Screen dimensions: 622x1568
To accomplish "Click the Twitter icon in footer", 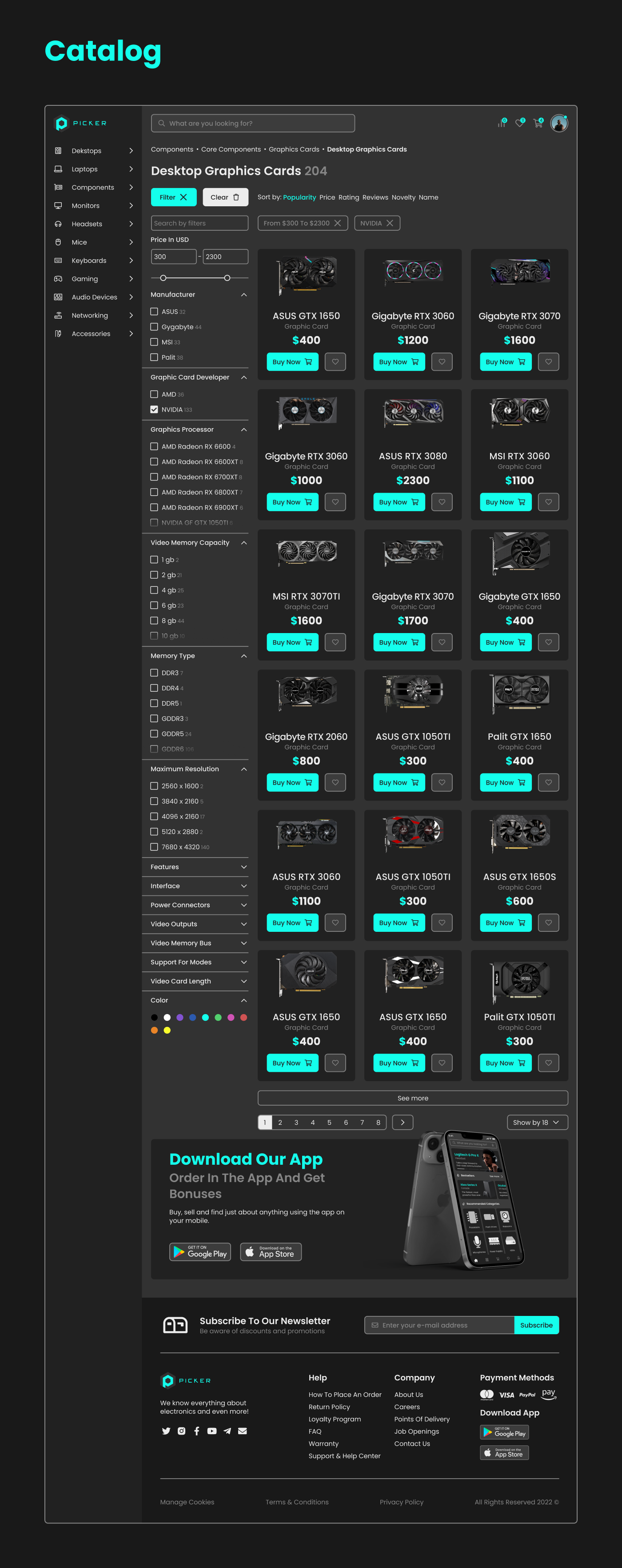I will 166,1431.
